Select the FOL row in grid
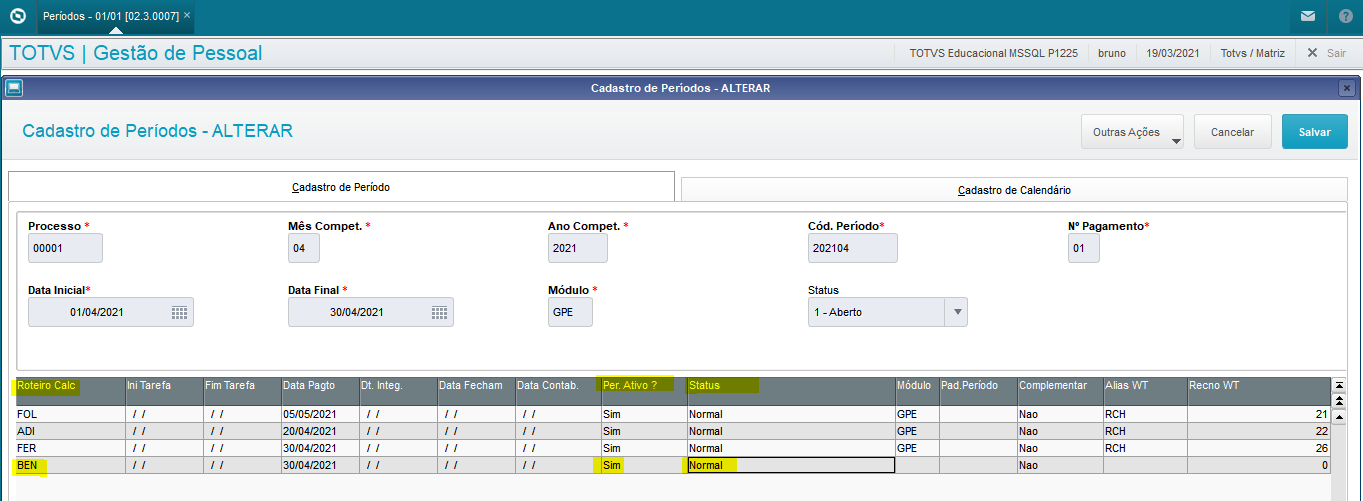 coord(672,414)
